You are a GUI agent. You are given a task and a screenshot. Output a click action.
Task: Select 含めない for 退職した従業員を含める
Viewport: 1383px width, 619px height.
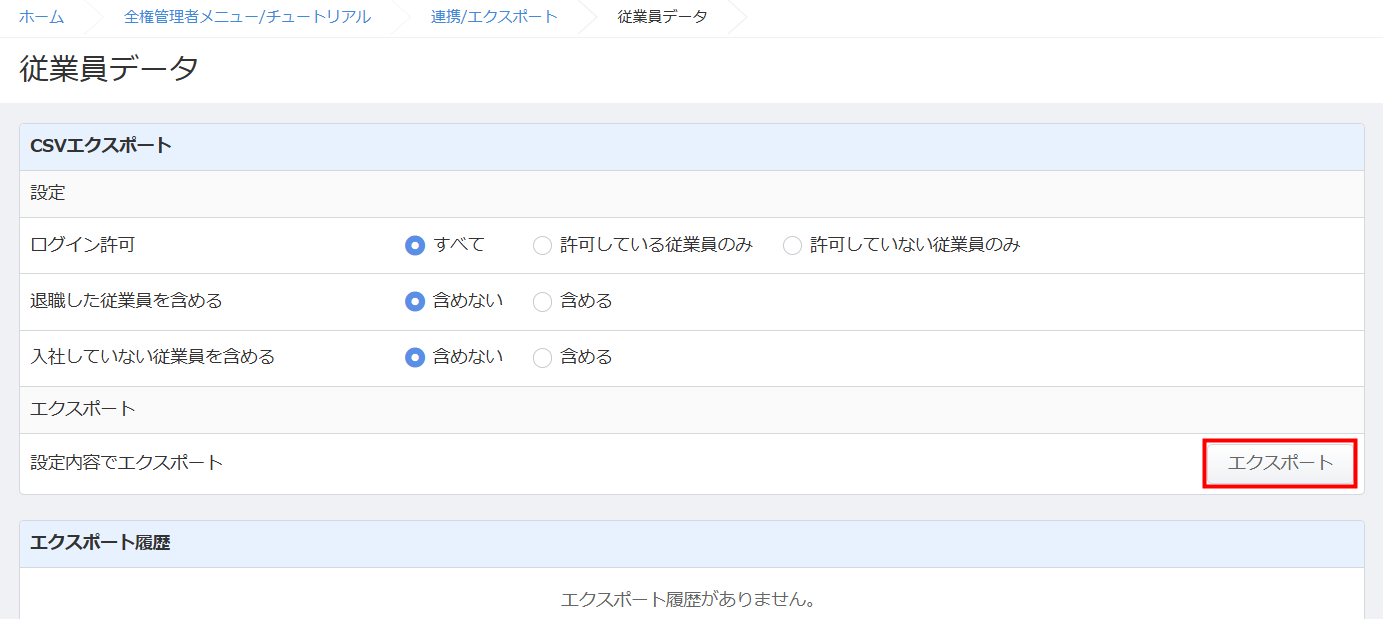(415, 301)
